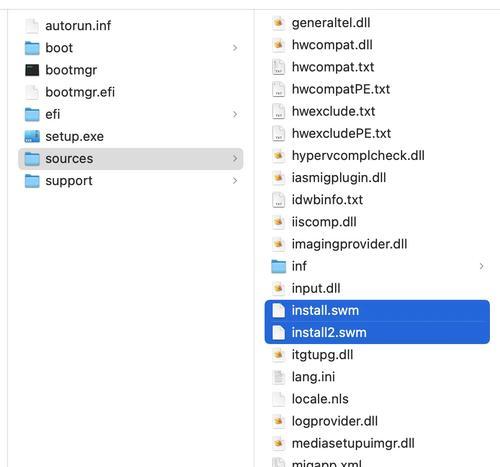Expand the efi folder chevron
The image size is (500, 467).
click(235, 114)
